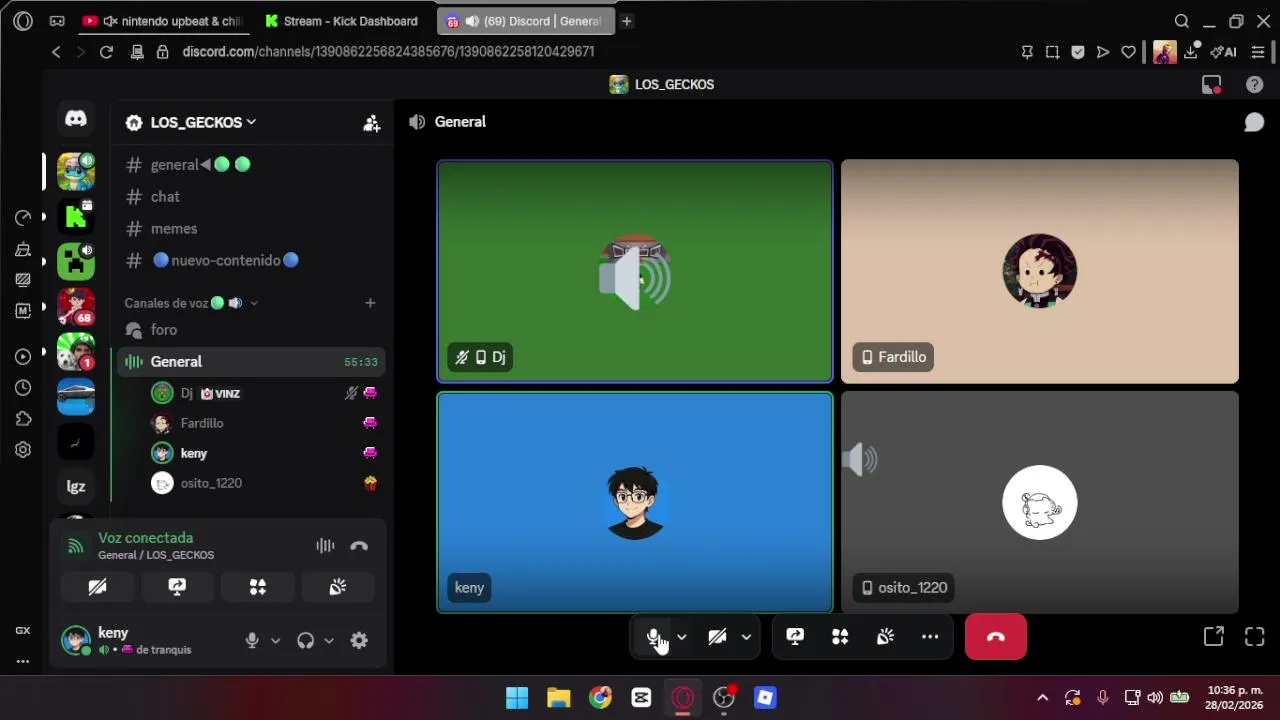Toggle microphone mute in call bar

tap(653, 637)
